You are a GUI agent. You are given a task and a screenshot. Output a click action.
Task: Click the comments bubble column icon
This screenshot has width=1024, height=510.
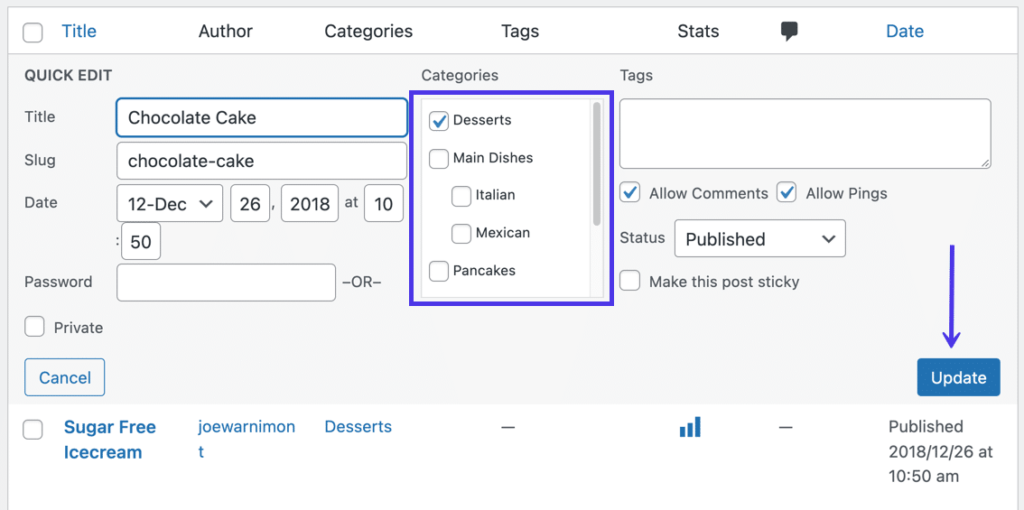pyautogui.click(x=789, y=31)
